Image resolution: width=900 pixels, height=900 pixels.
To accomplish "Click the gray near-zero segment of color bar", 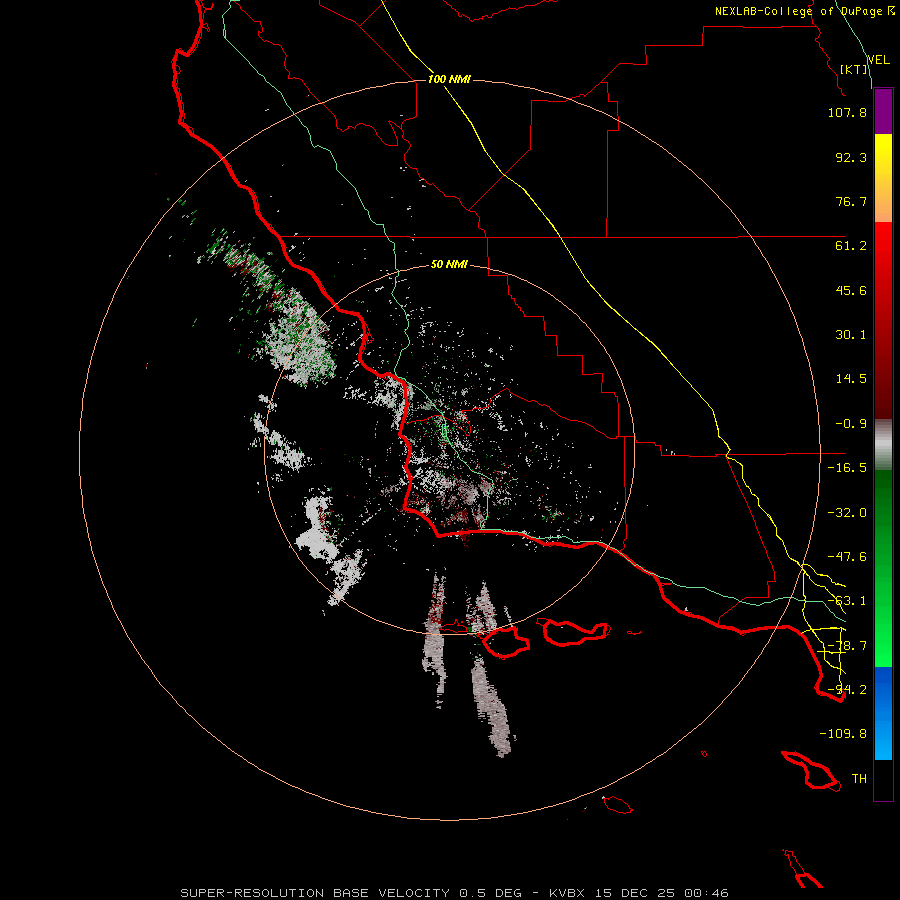I will coord(883,445).
